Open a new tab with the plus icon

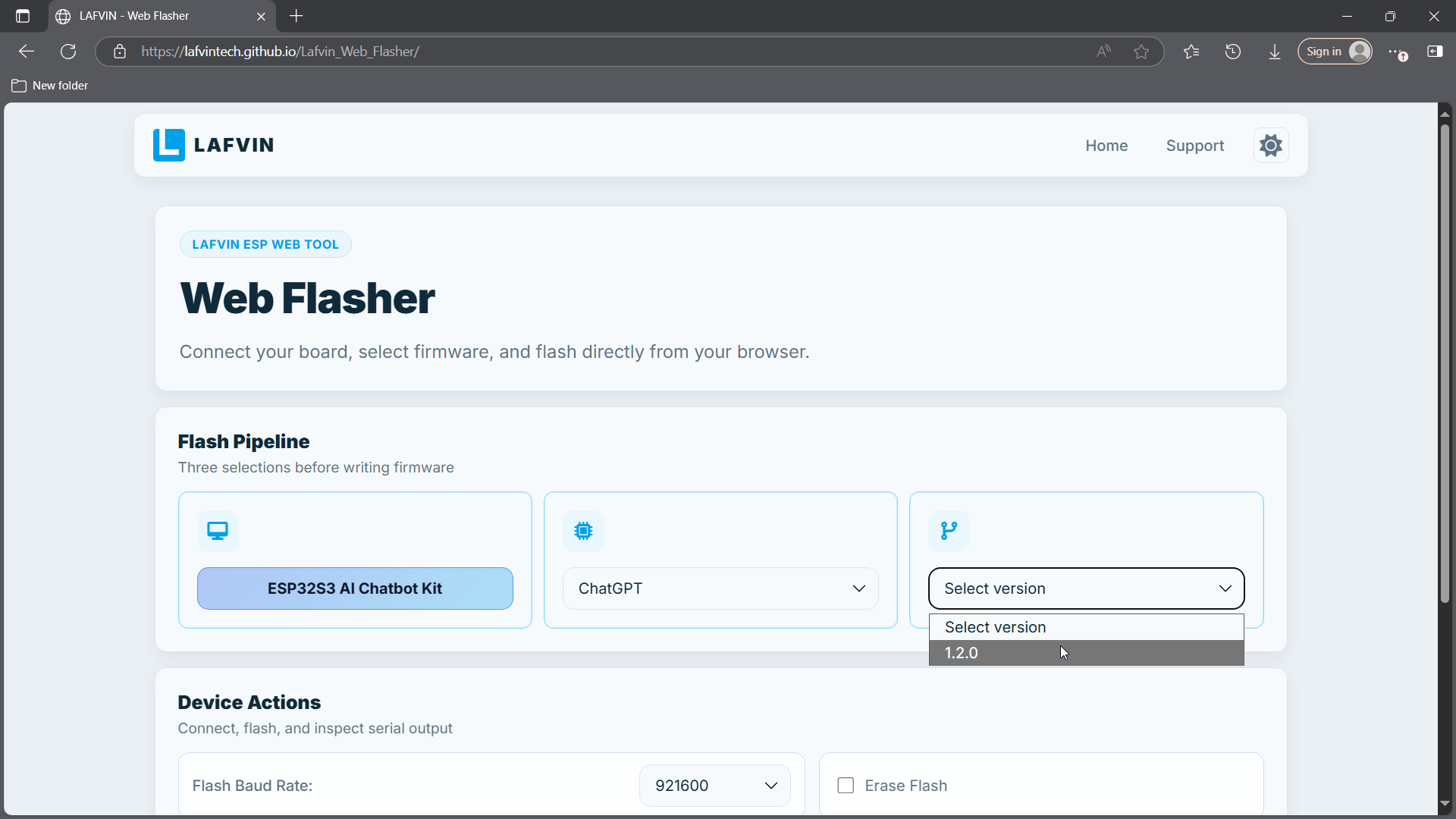coord(297,16)
